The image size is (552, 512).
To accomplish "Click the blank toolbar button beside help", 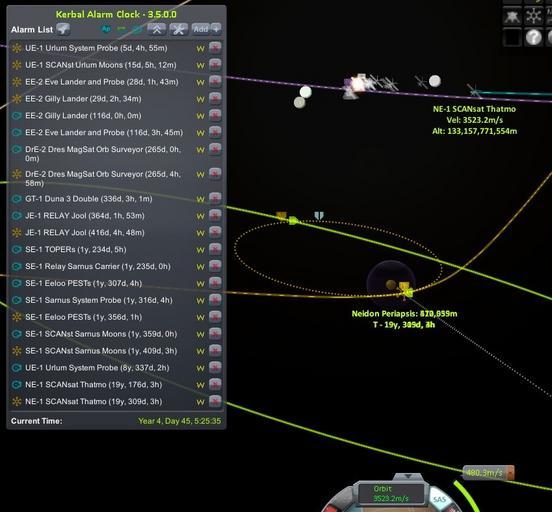I will (x=512, y=37).
